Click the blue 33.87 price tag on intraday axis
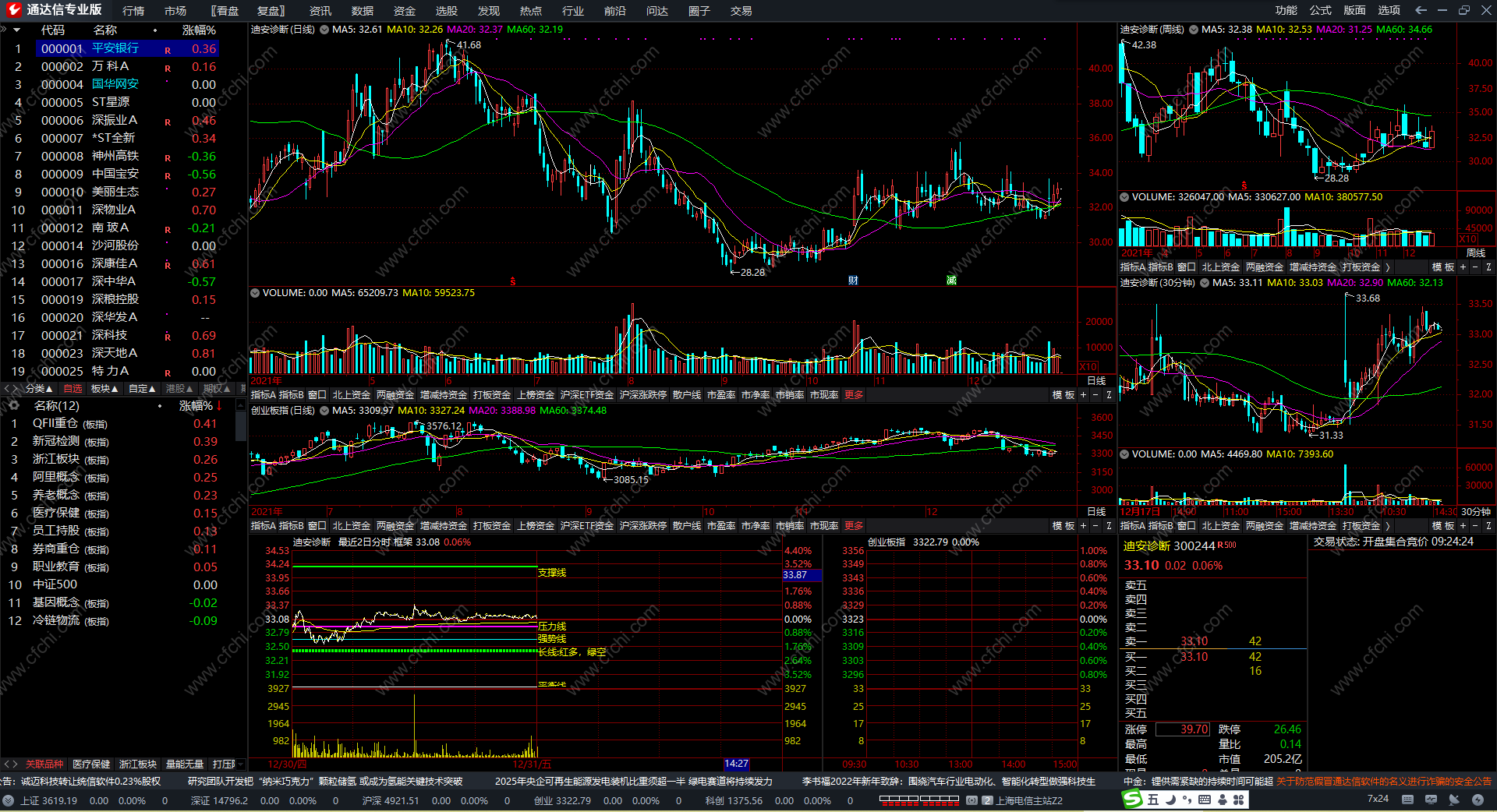 point(801,575)
